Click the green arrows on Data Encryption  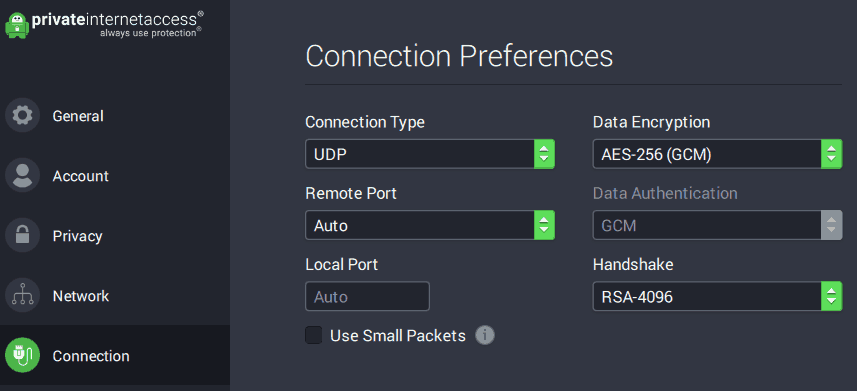(831, 154)
